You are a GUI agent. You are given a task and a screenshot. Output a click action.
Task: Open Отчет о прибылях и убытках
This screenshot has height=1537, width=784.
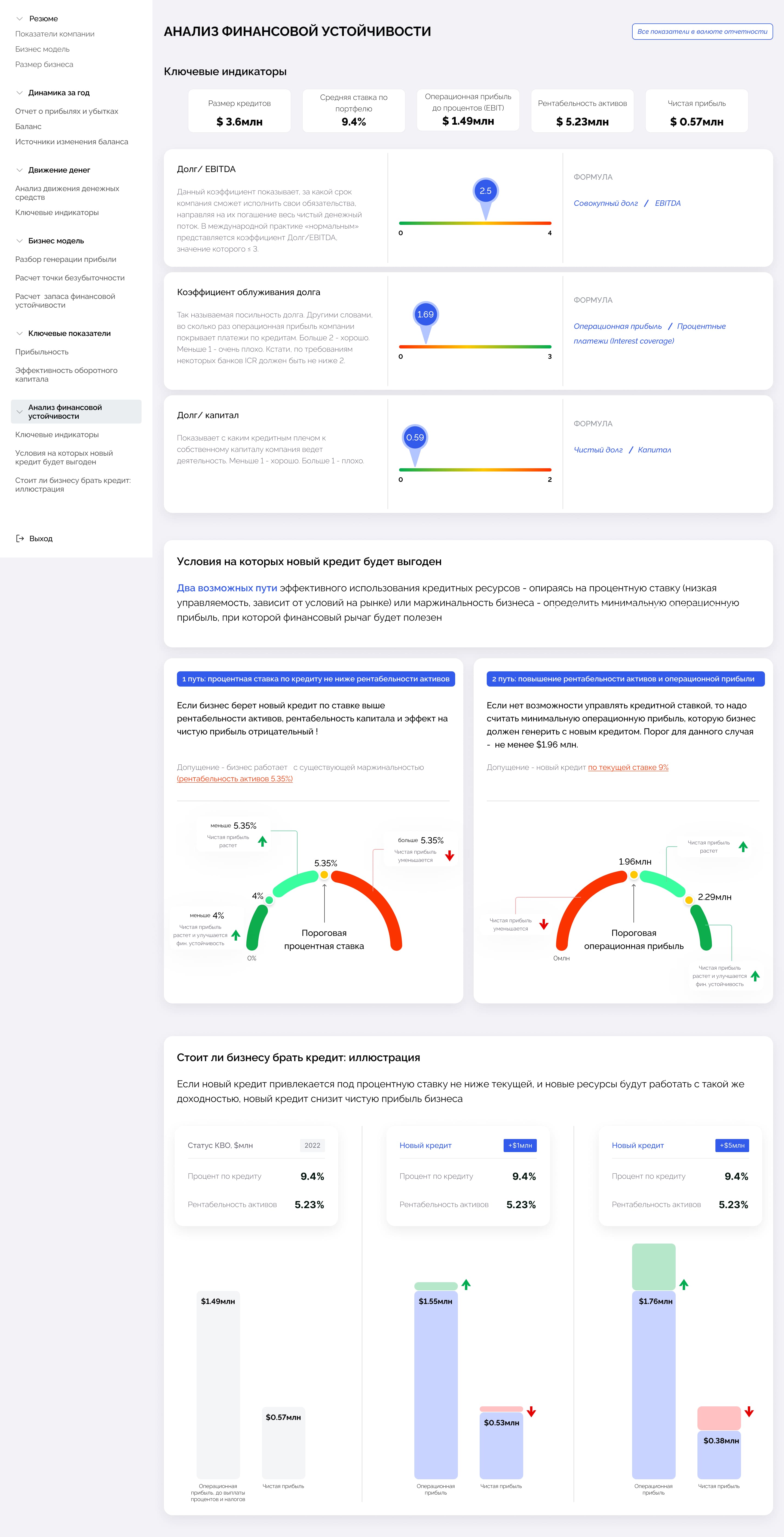pos(67,111)
